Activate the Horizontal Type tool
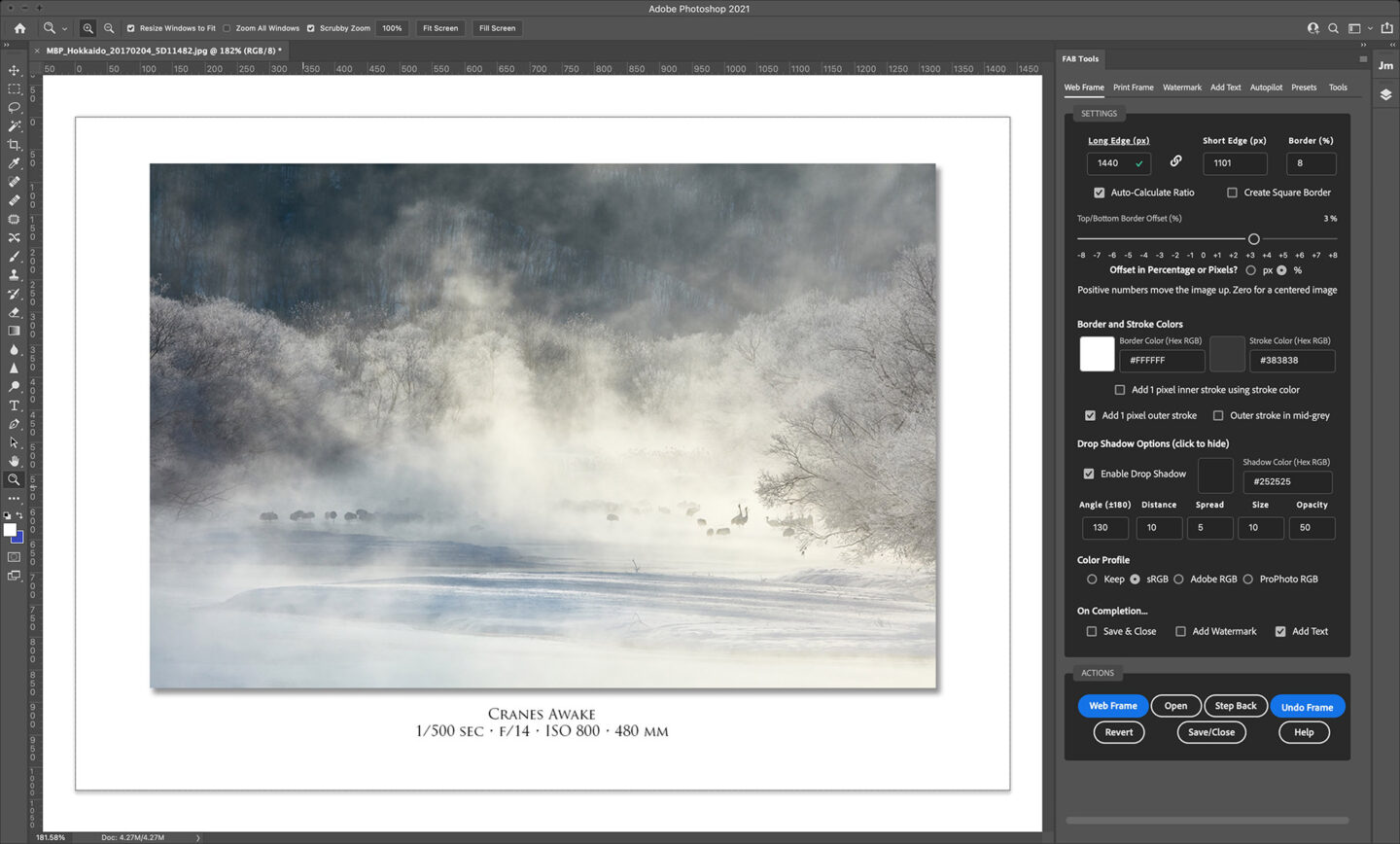The height and width of the screenshot is (844, 1400). click(x=14, y=405)
